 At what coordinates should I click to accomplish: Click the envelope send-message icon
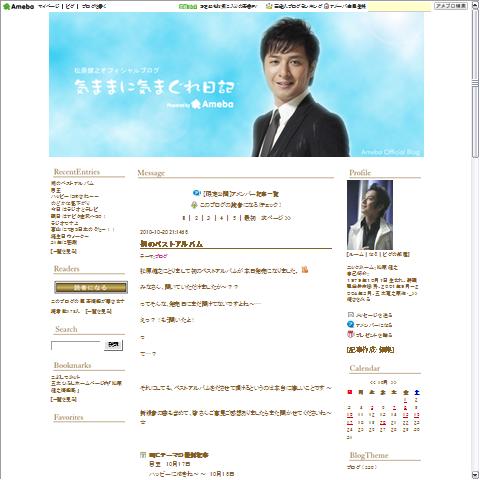point(350,314)
